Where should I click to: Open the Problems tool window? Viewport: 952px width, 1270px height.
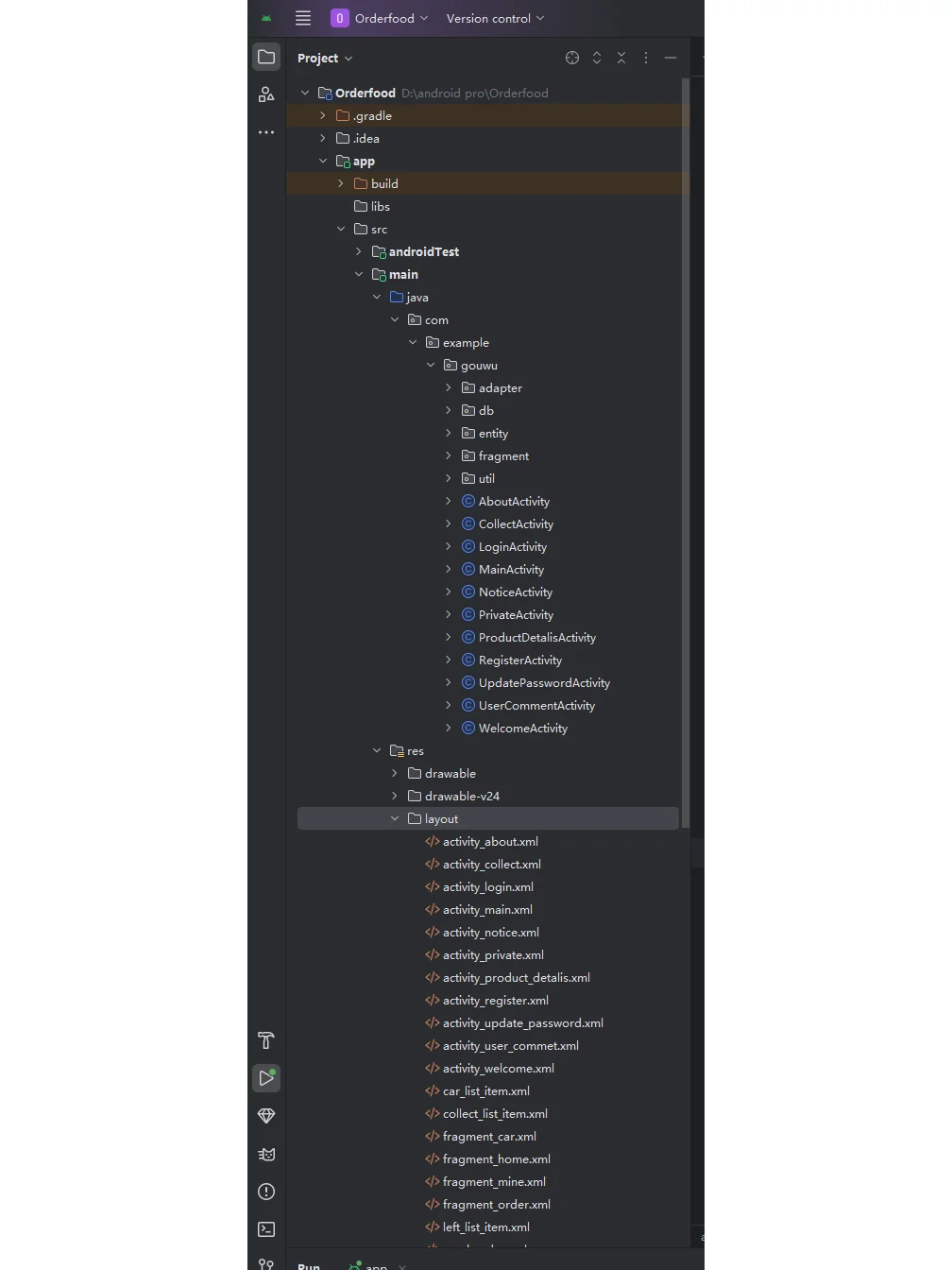tap(265, 1192)
